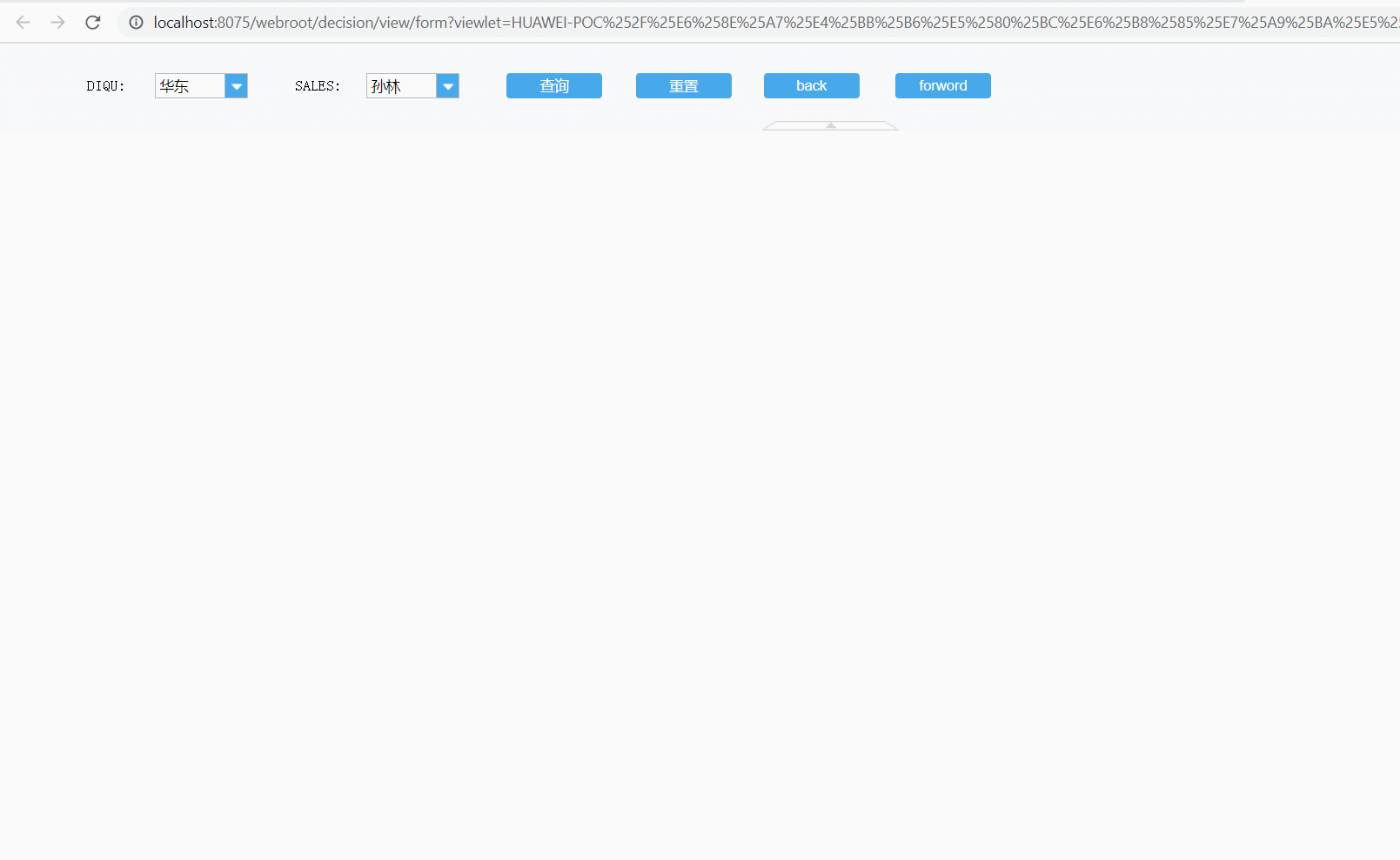1400x860 pixels.
Task: Click the 重置 reset button
Action: [x=684, y=86]
